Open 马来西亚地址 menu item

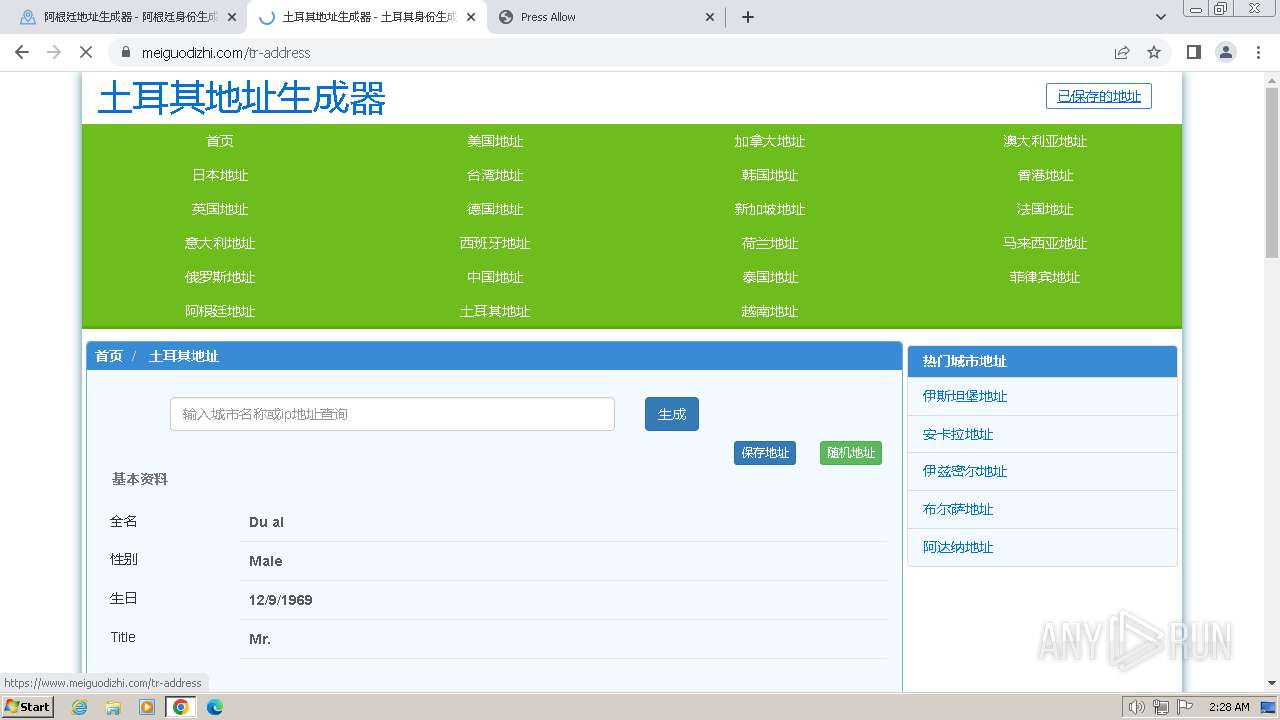point(1045,243)
